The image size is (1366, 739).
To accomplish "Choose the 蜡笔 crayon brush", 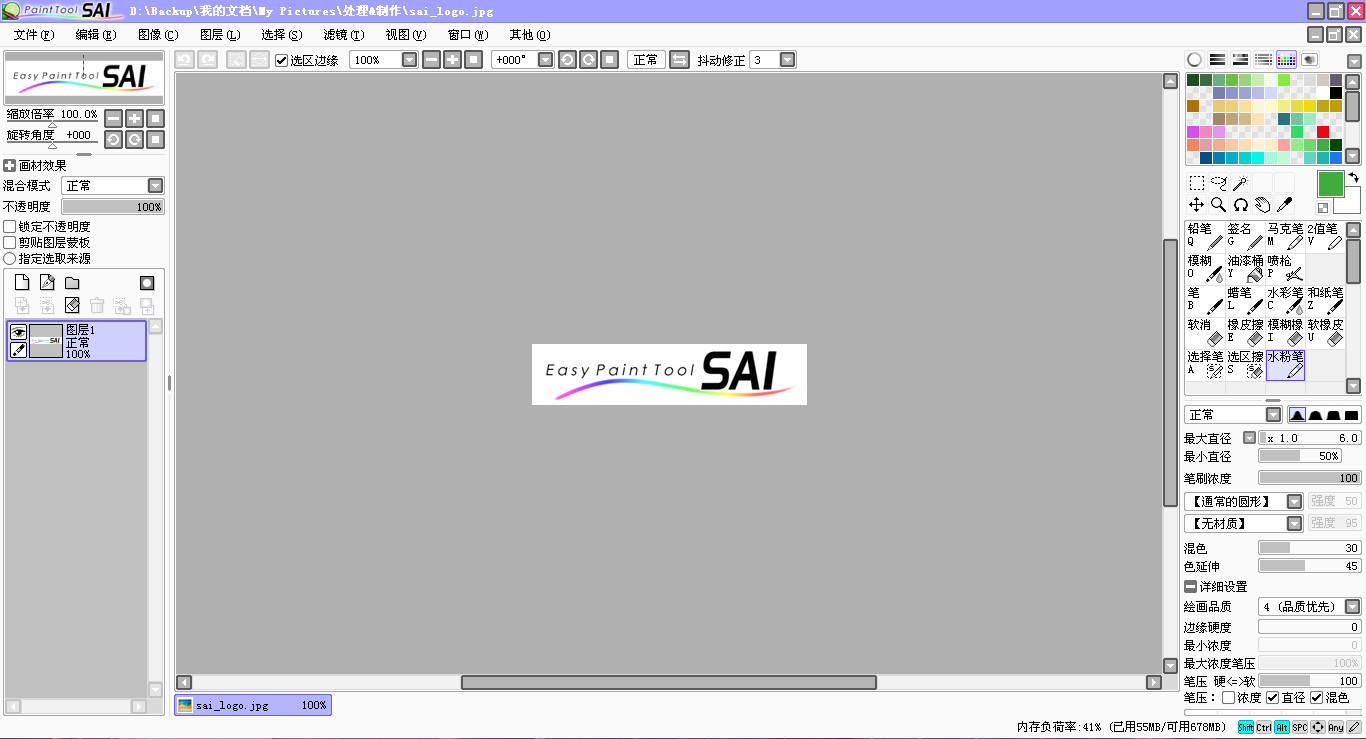I will tap(1245, 300).
